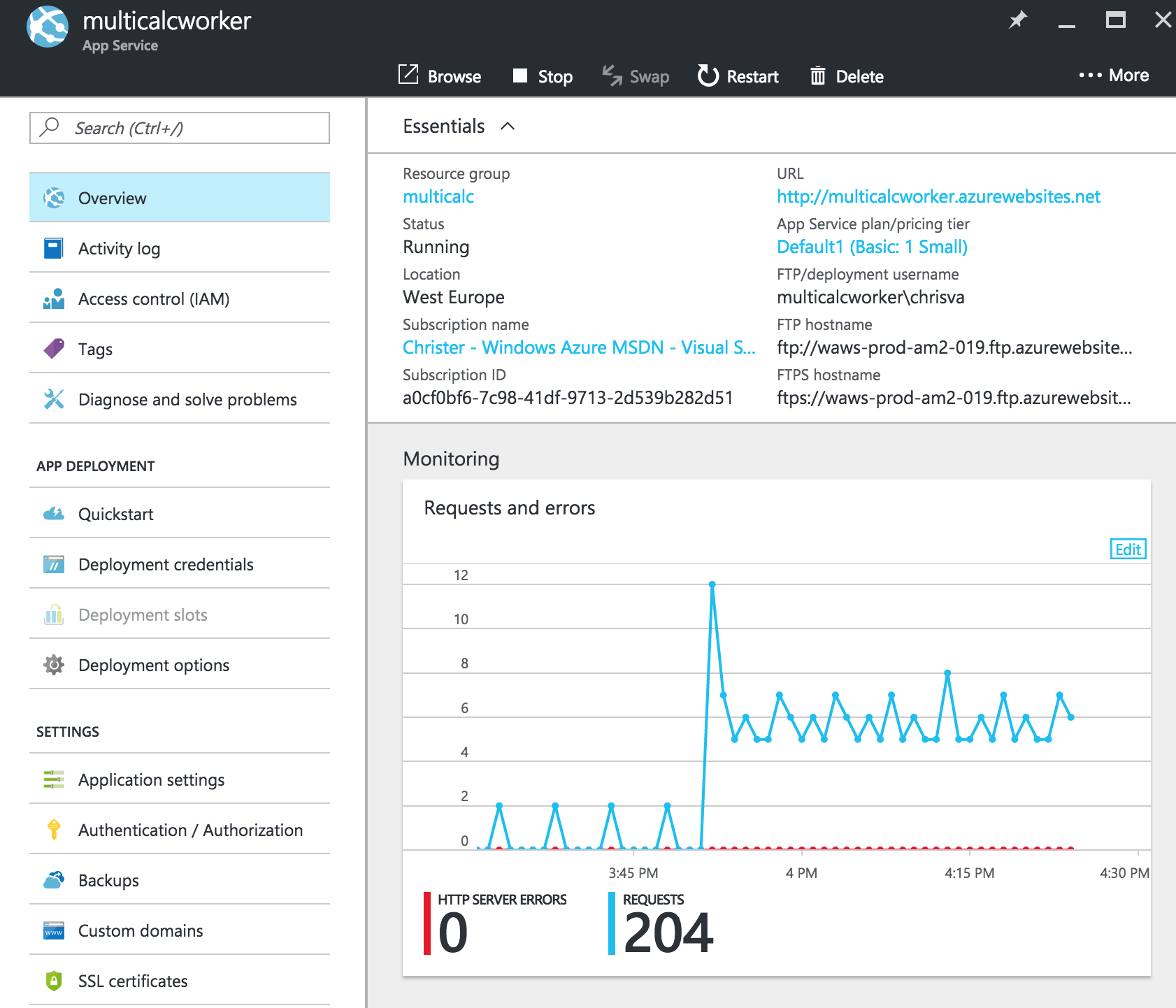Viewport: 1176px width, 1008px height.
Task: Open Deployment credentials
Action: click(x=180, y=564)
